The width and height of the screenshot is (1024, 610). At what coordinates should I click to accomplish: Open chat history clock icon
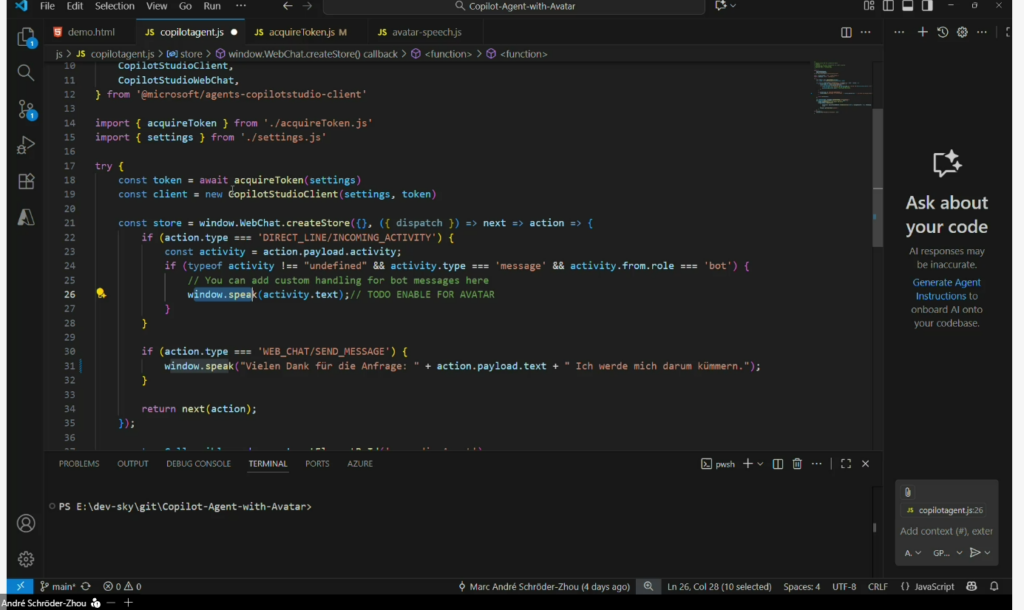942,32
